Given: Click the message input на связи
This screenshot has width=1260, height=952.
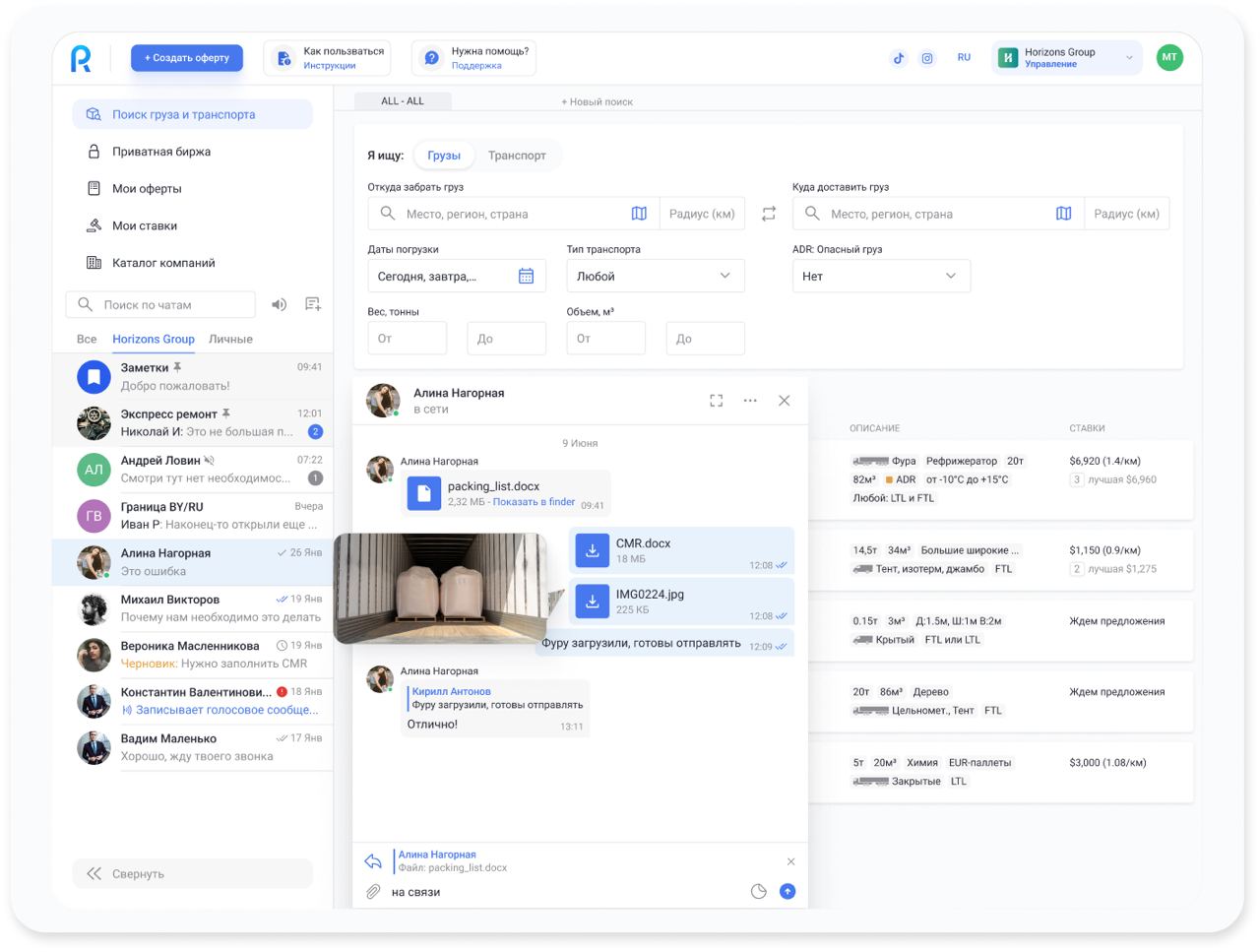Looking at the screenshot, I should point(566,892).
